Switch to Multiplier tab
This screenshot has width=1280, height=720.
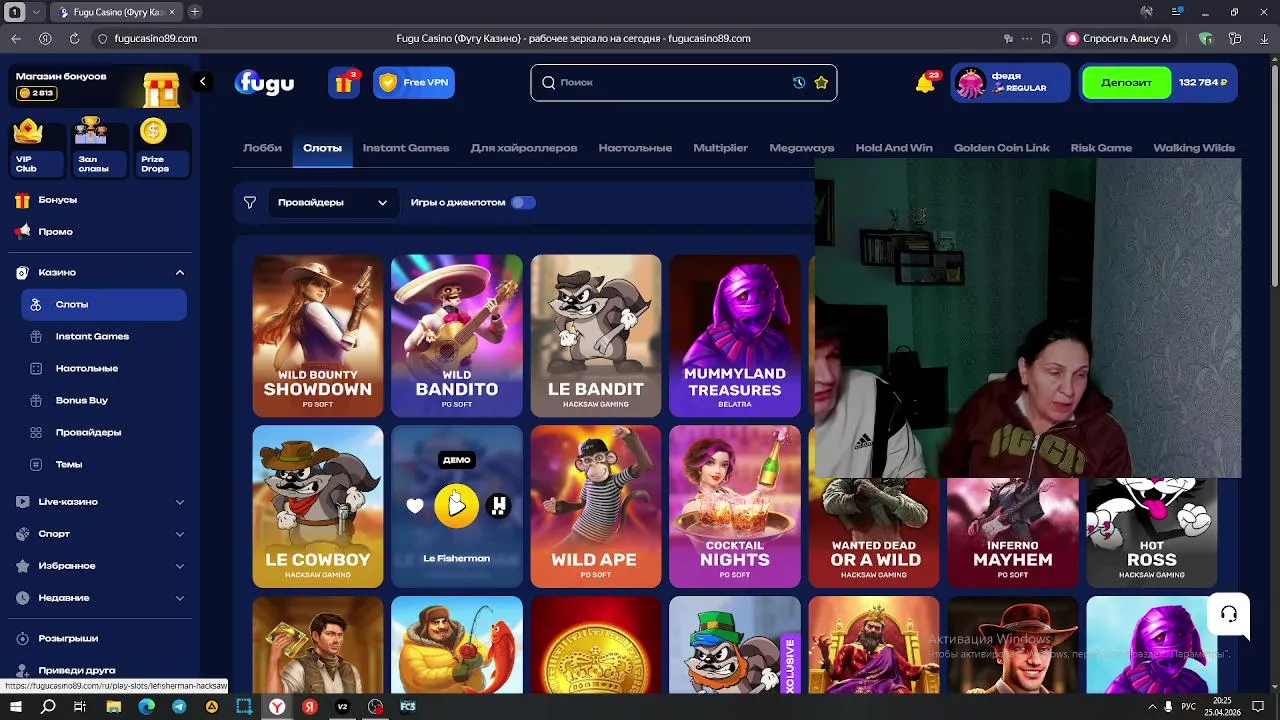[721, 148]
